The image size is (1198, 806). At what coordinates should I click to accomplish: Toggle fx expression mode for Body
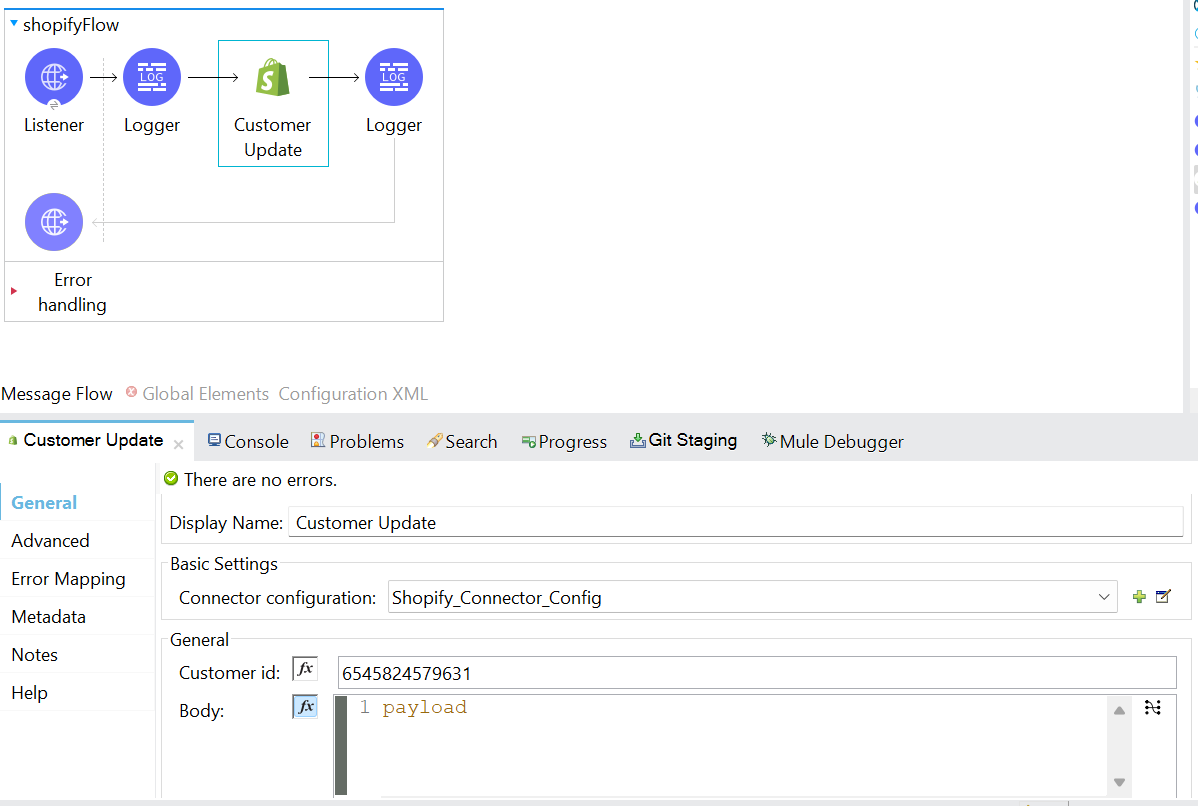tap(305, 707)
